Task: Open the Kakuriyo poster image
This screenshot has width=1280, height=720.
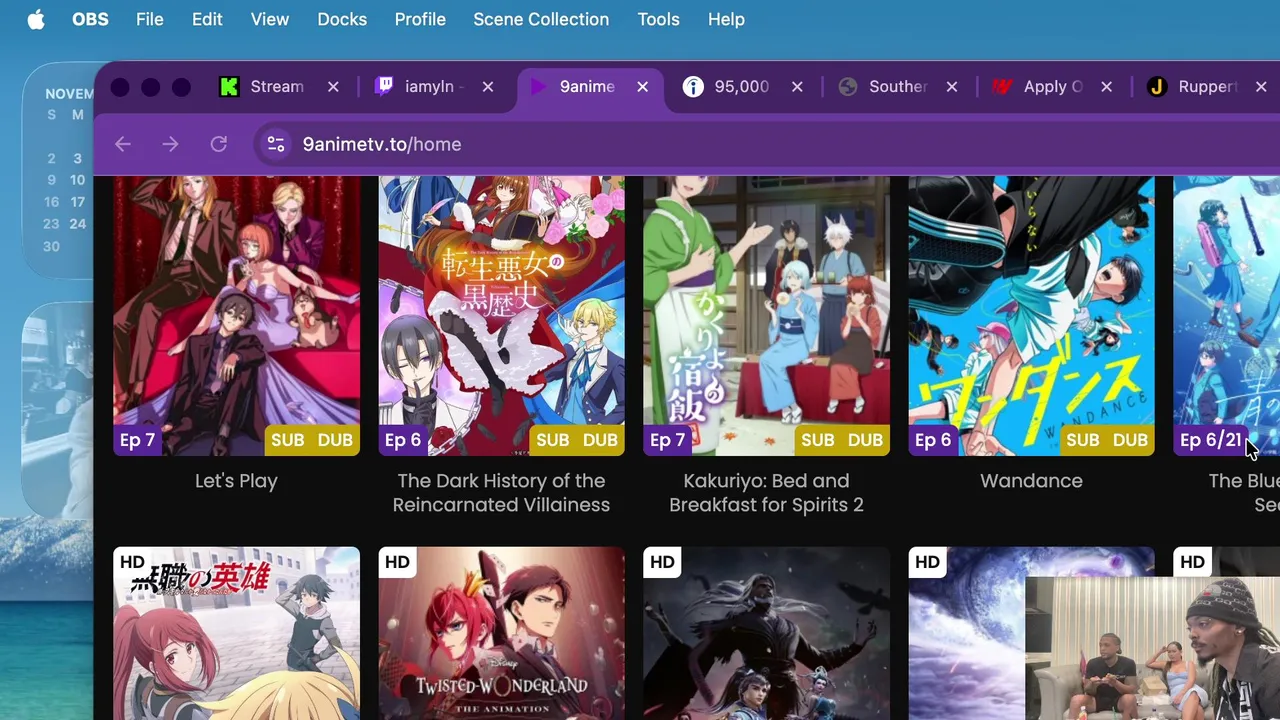Action: (x=767, y=316)
